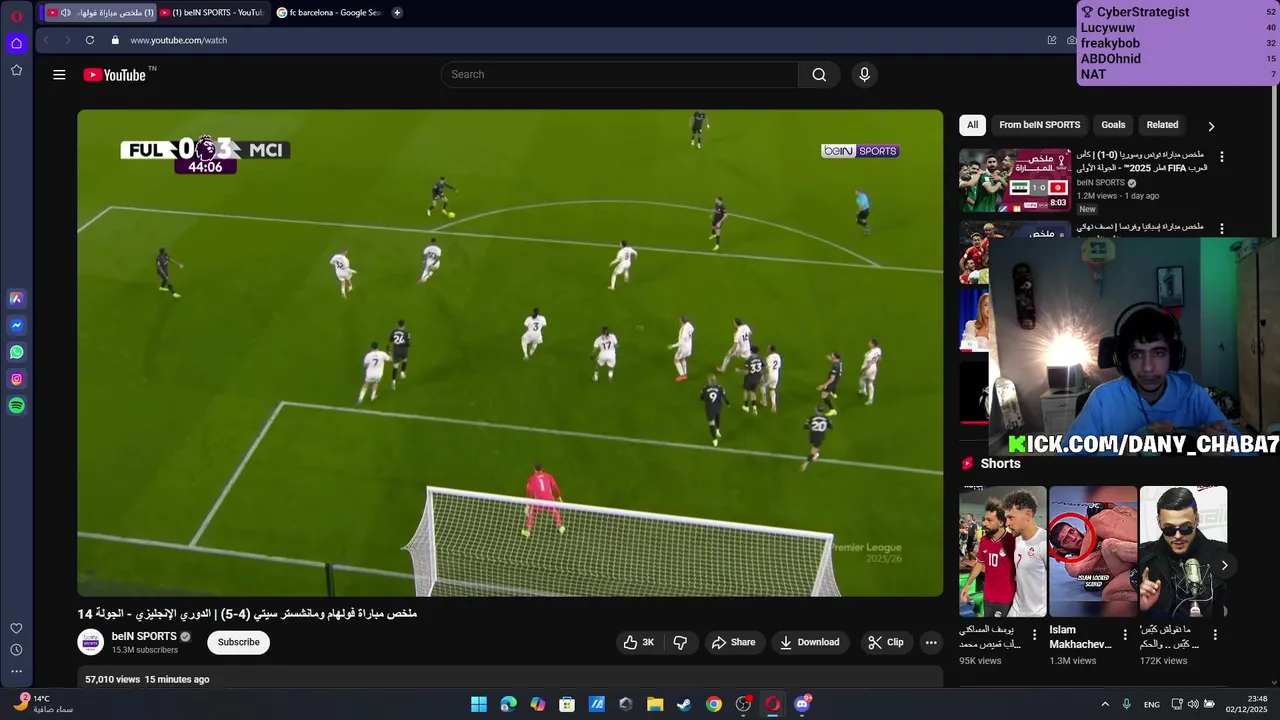Open the short with the man in sunglasses
Image resolution: width=1280 pixels, height=720 pixels.
coord(1183,552)
